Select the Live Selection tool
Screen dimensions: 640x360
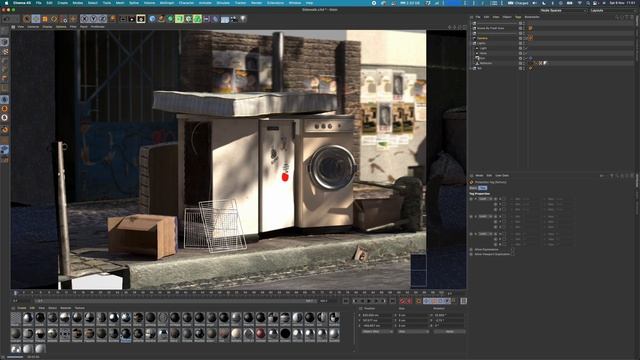(27, 19)
